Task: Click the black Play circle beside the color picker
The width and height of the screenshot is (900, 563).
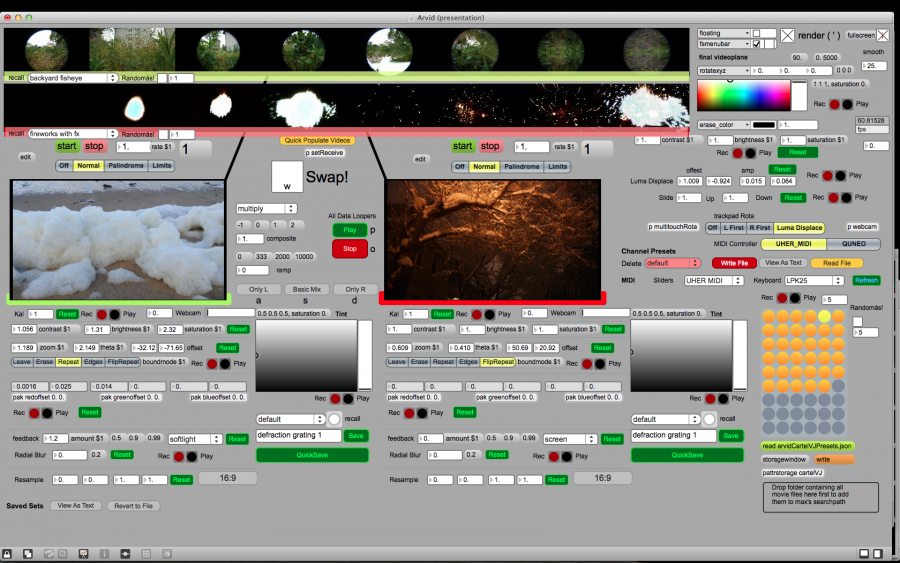Action: (x=847, y=104)
